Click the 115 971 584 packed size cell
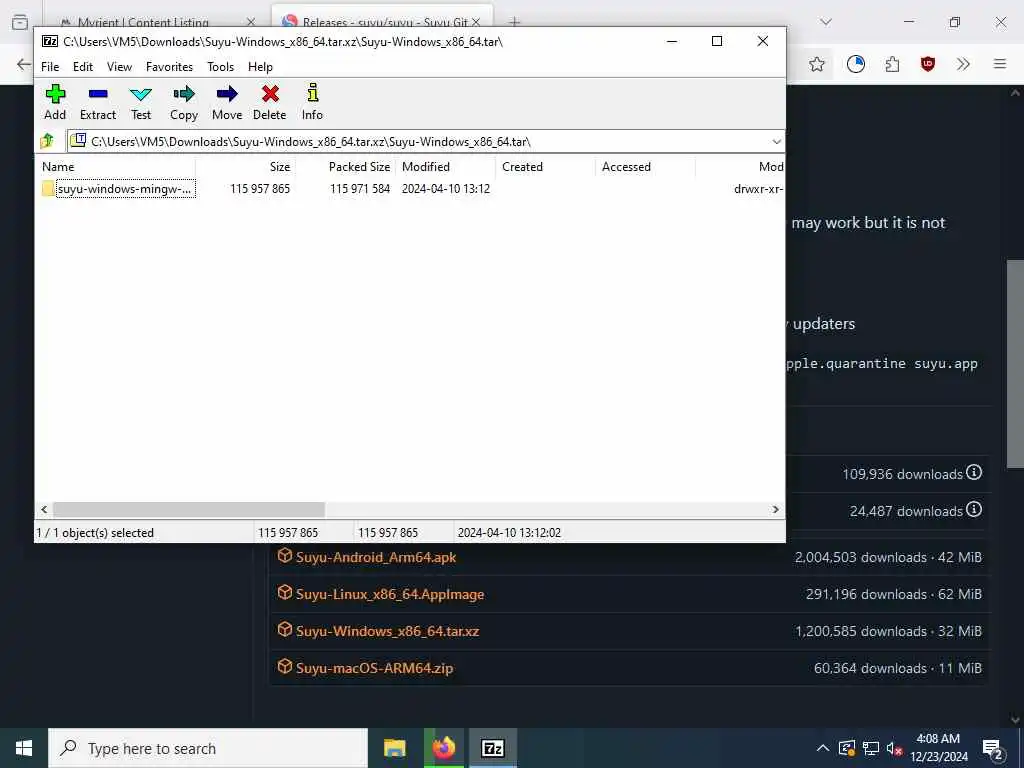 click(x=360, y=189)
